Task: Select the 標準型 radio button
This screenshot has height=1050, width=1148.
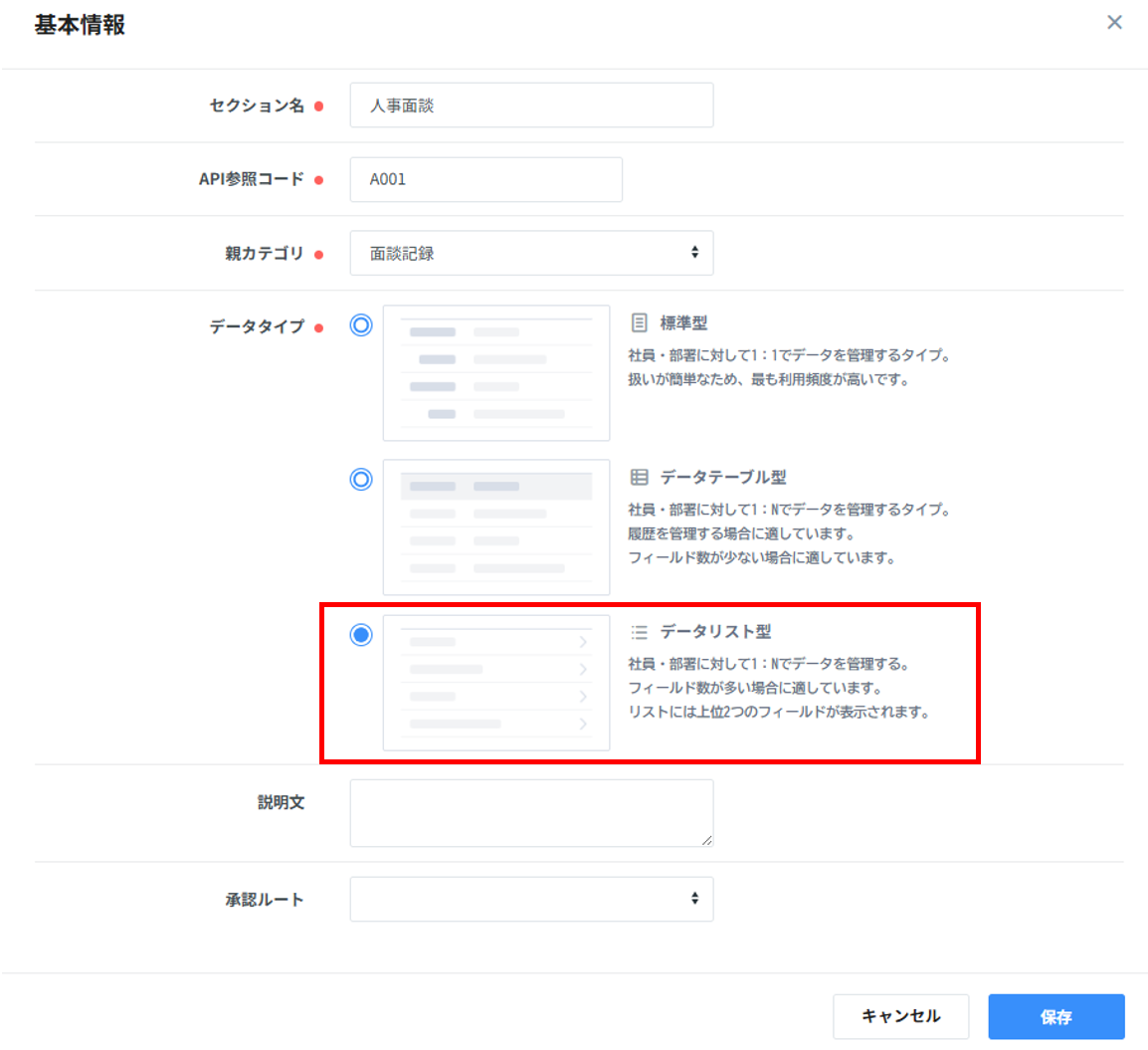Action: point(361,325)
